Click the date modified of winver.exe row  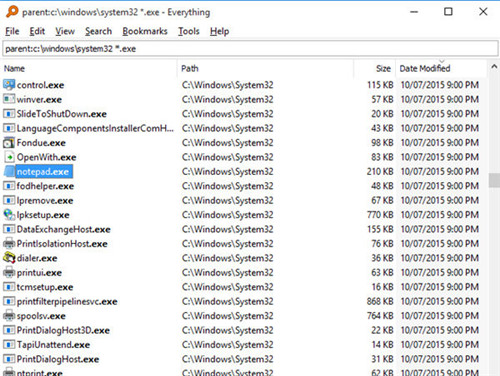(440, 99)
